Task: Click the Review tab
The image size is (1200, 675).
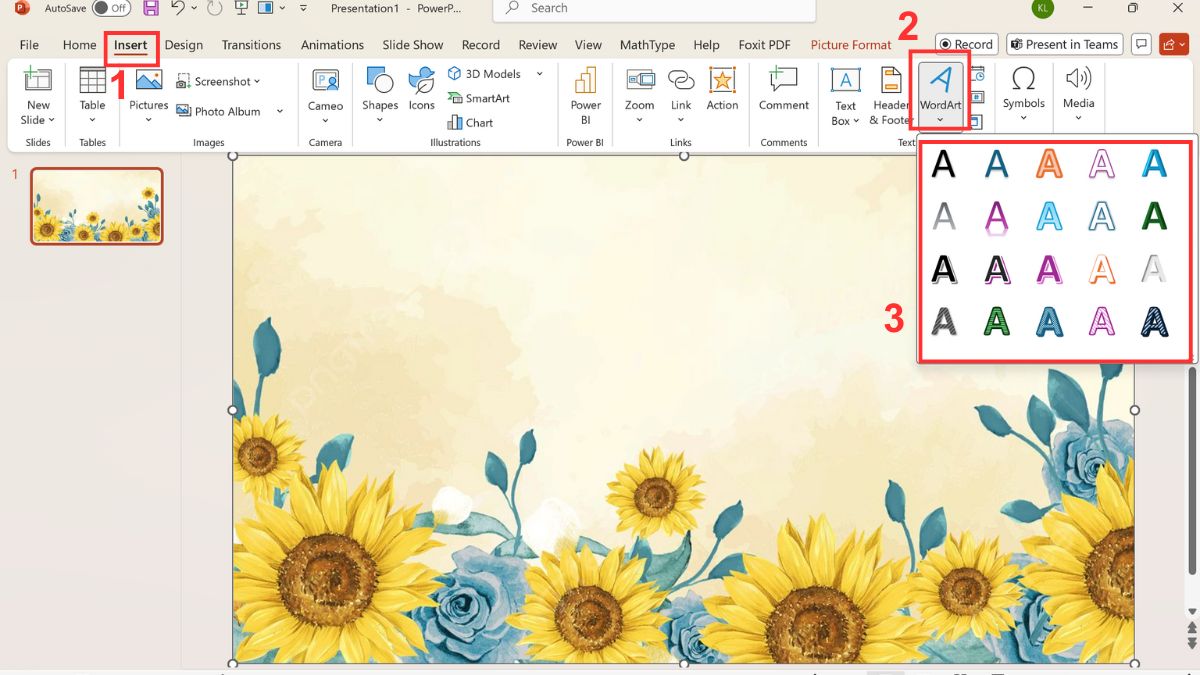Action: point(538,45)
